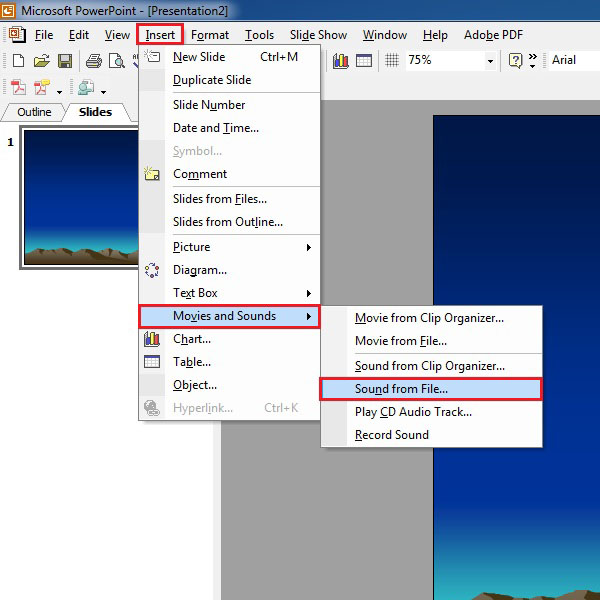
Task: Select Record Sound
Action: [x=432, y=435]
